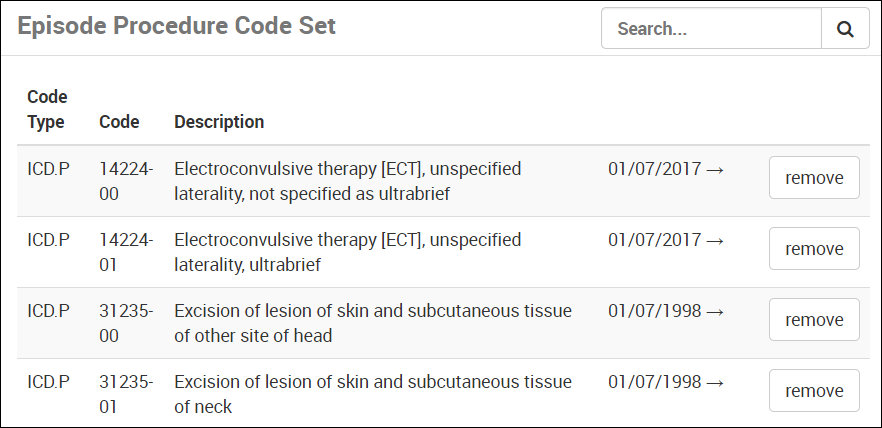Remove the ultrabrief ECT code 14224-01
This screenshot has width=882, height=428.
pos(813,249)
